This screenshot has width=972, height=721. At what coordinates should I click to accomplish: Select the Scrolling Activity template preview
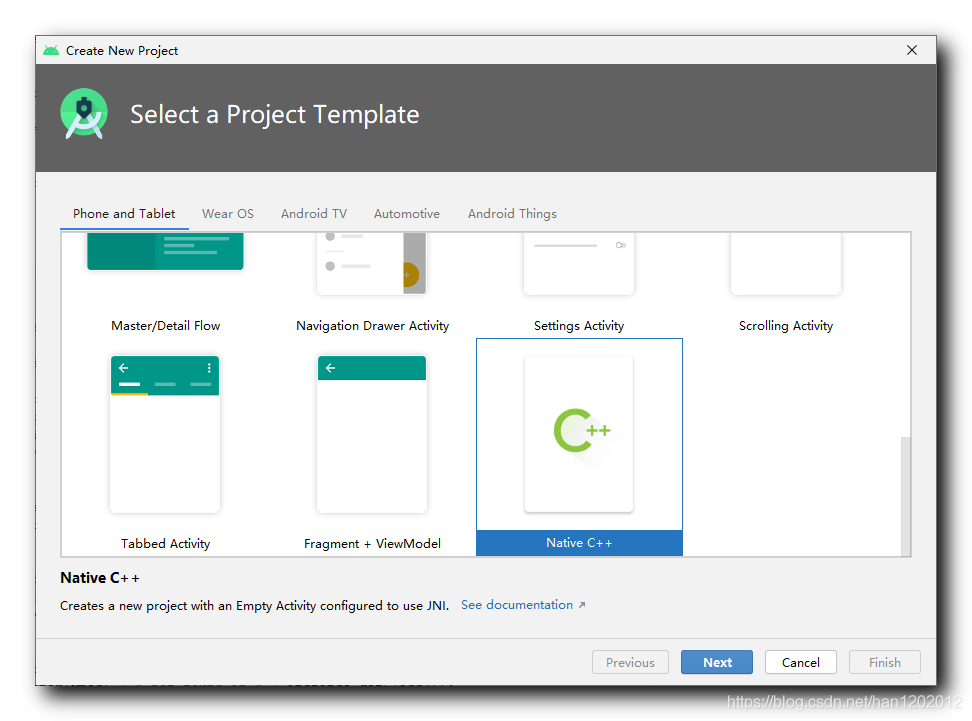pyautogui.click(x=785, y=263)
